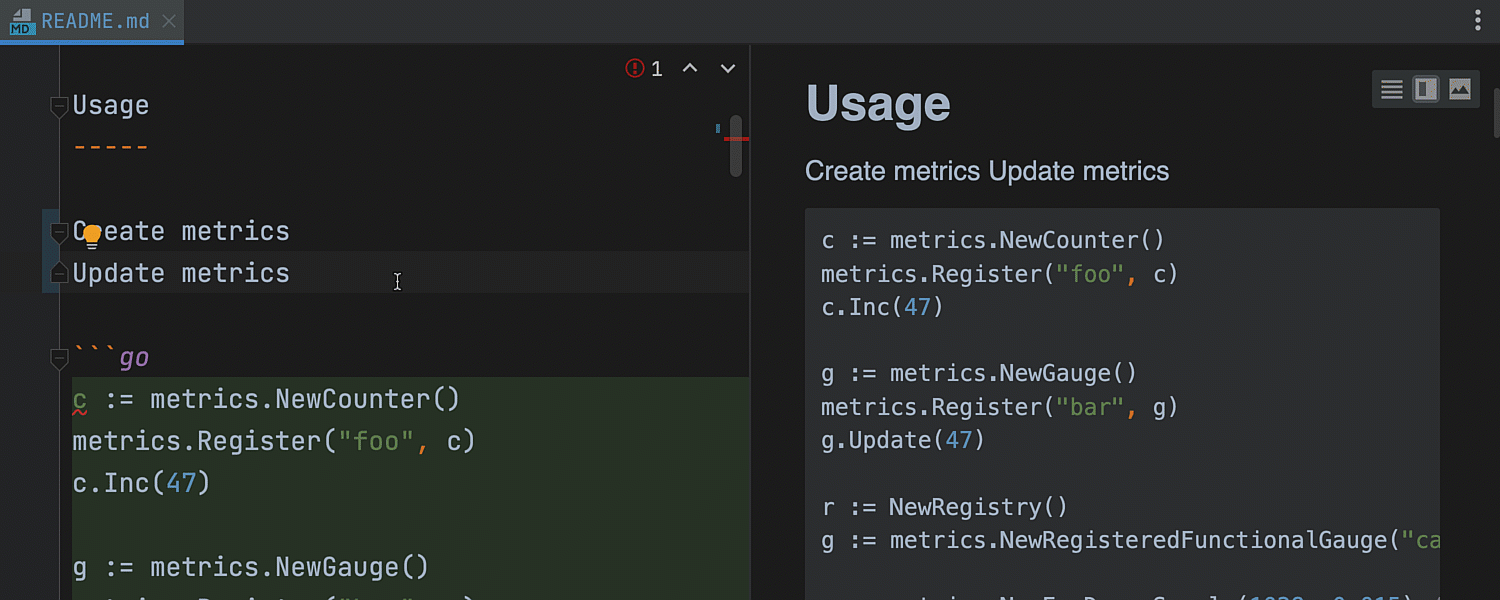Click the red error indicator icon
This screenshot has width=1500, height=600.
[635, 68]
